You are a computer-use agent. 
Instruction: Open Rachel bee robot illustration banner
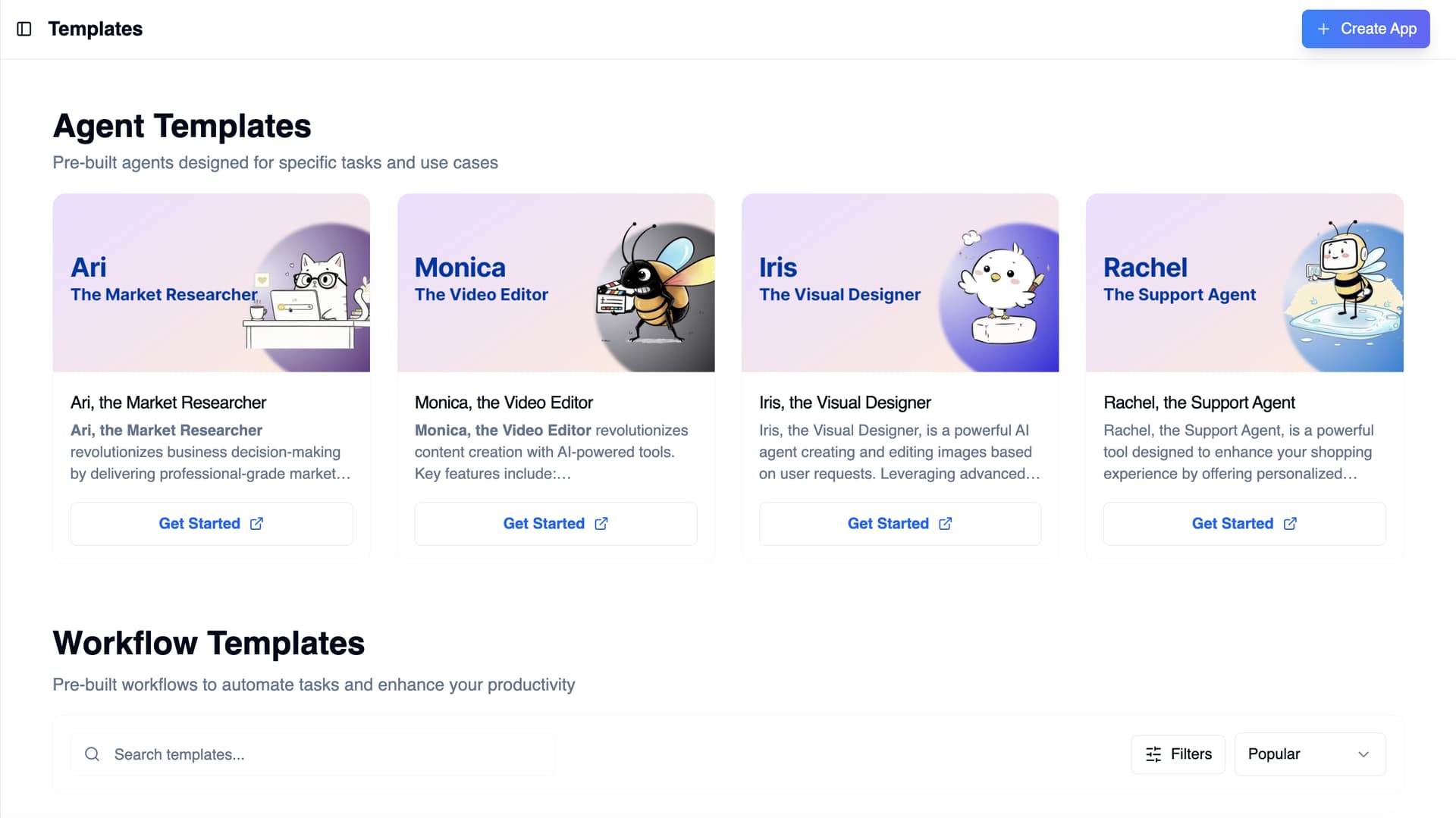(x=1244, y=283)
